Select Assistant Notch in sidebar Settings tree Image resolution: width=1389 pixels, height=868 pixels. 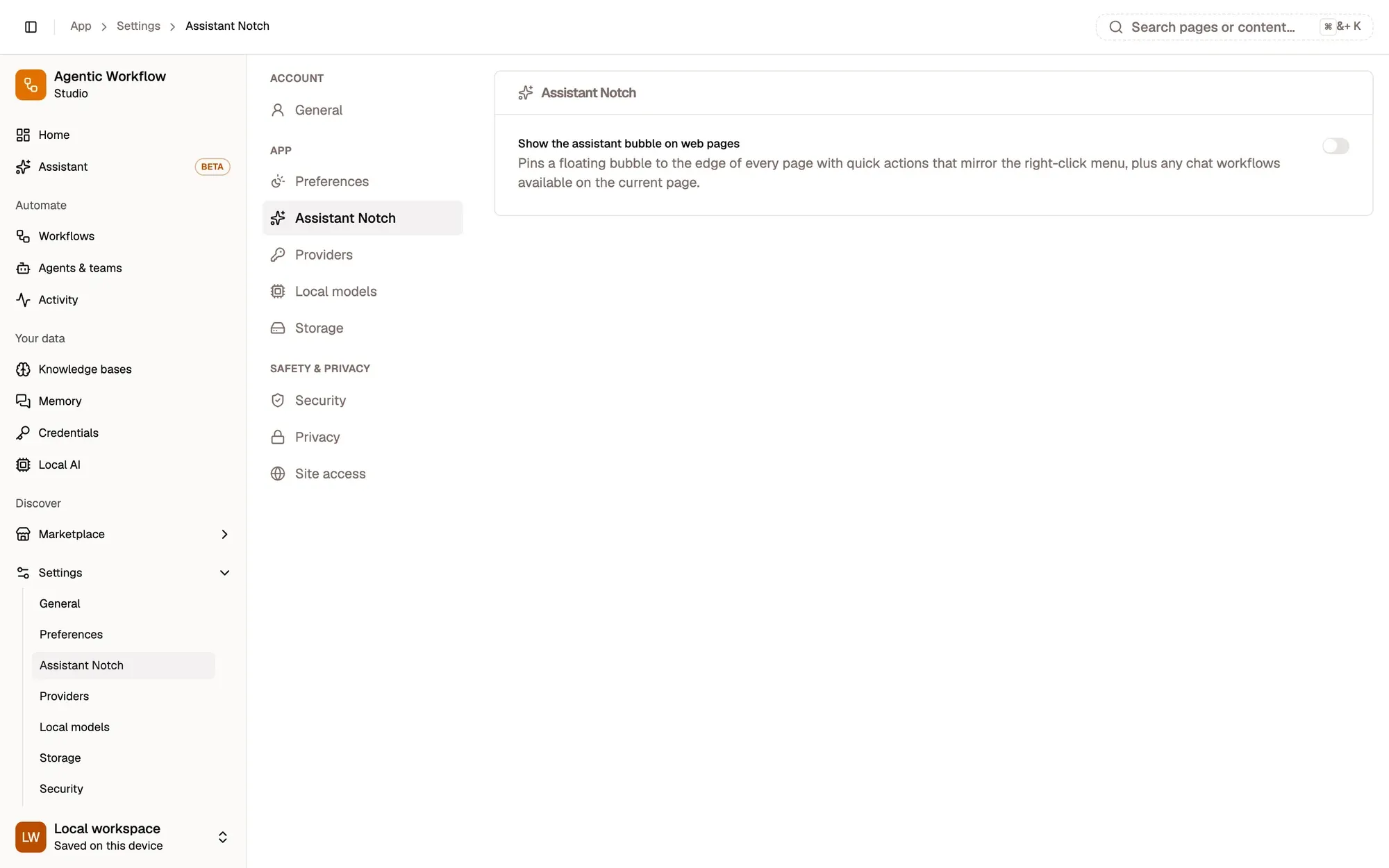tap(124, 665)
